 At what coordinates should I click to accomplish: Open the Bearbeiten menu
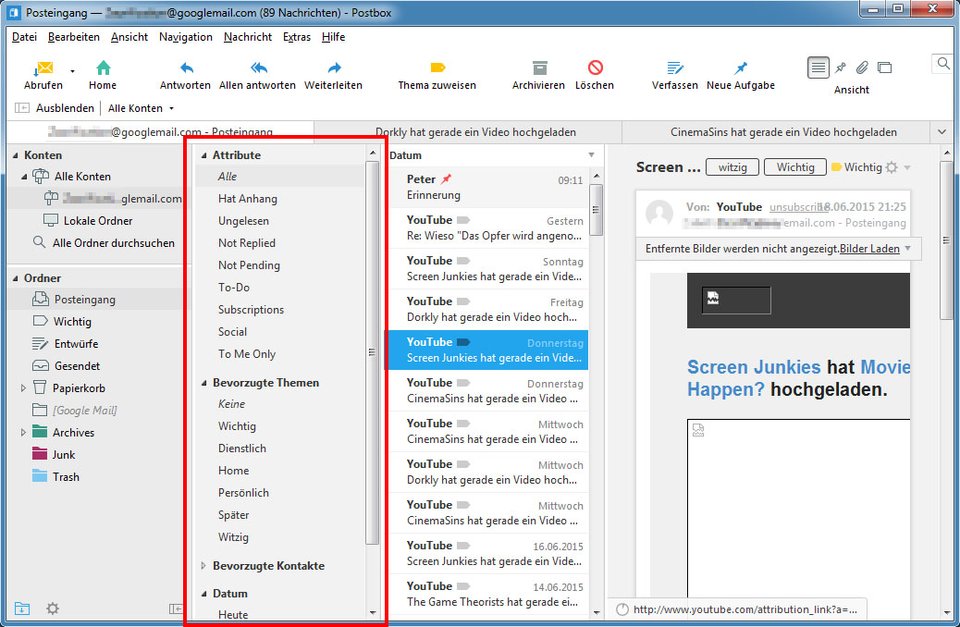(x=73, y=37)
